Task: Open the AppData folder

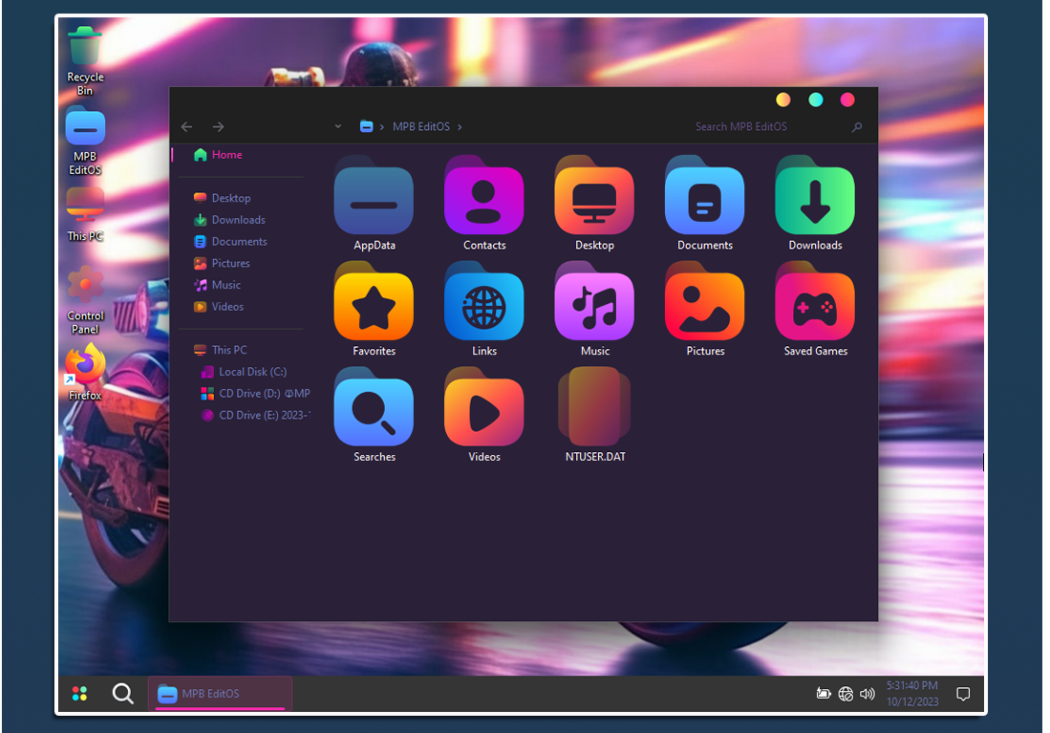Action: pyautogui.click(x=374, y=203)
